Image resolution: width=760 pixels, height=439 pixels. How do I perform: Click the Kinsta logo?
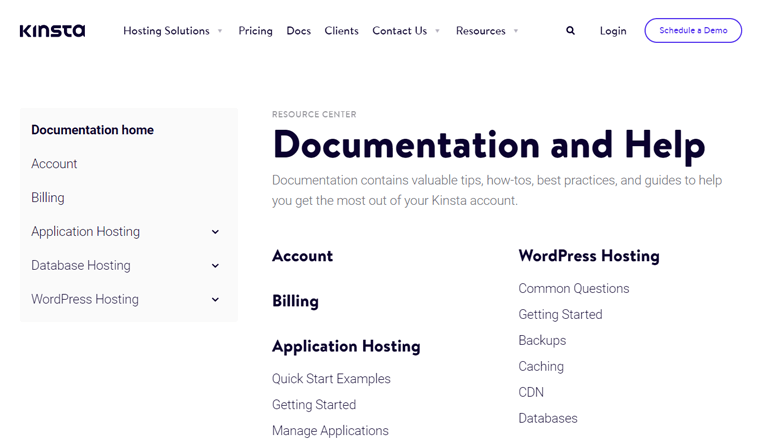click(52, 31)
